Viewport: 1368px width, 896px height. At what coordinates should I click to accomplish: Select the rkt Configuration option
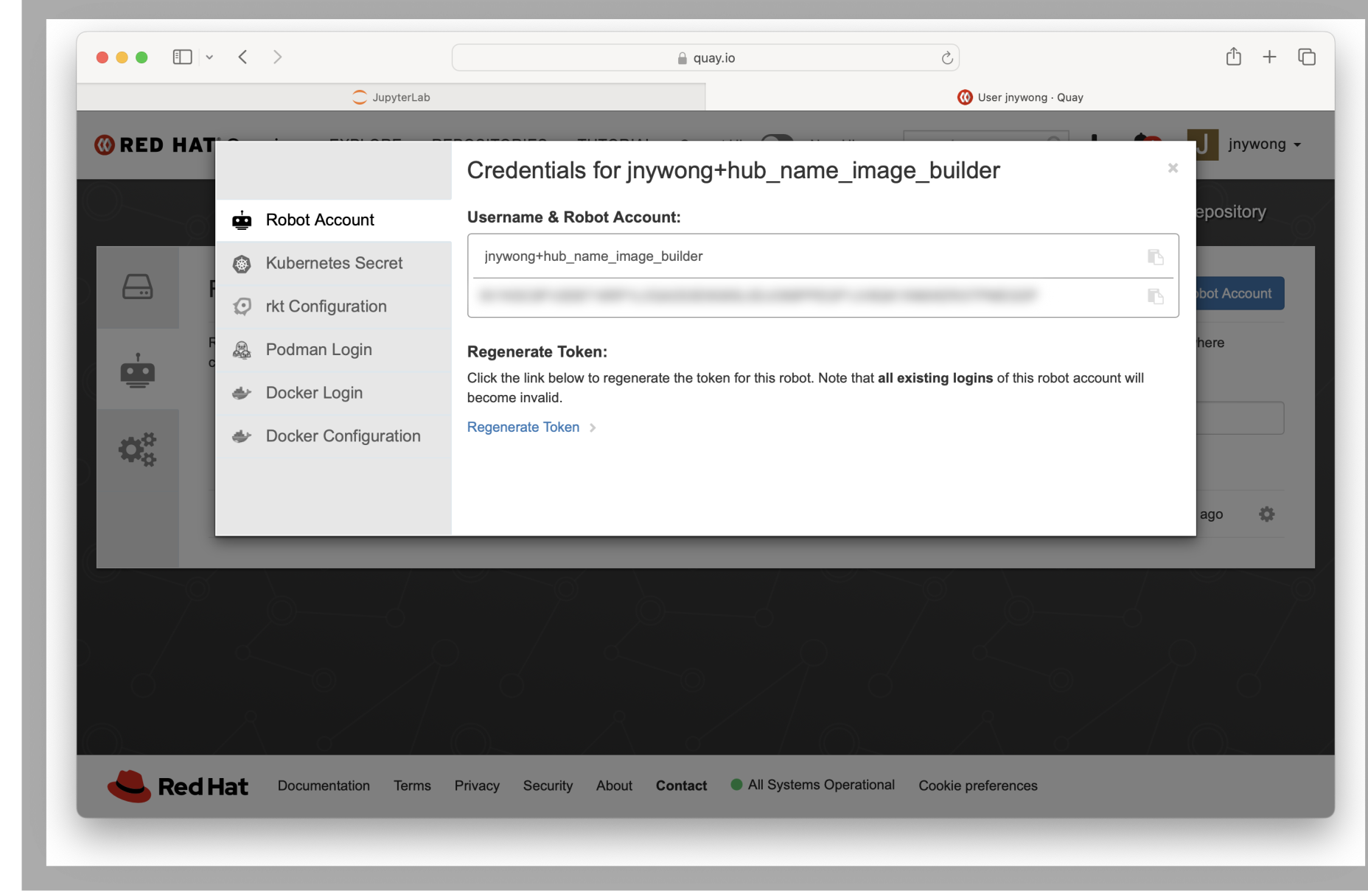coord(326,306)
